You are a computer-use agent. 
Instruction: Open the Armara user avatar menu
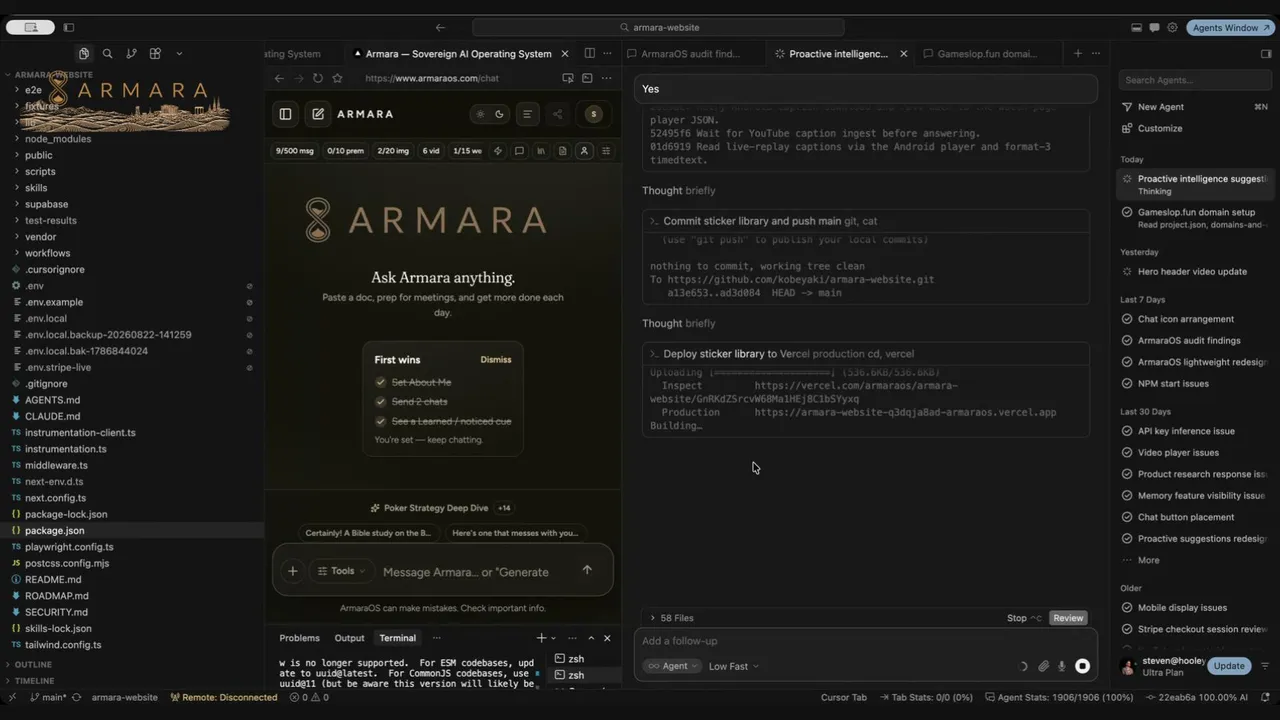[594, 114]
